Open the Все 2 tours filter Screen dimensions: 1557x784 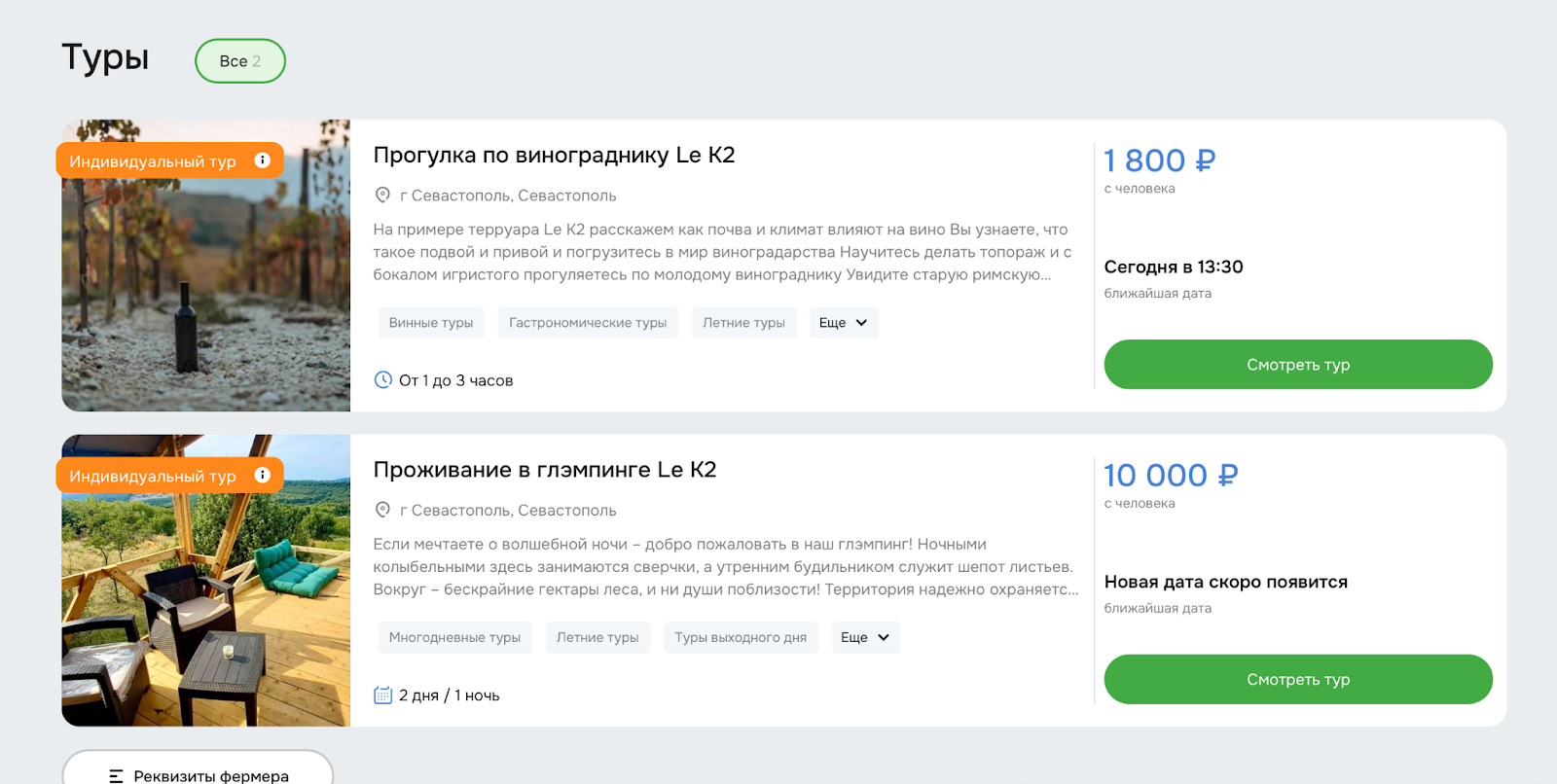point(239,60)
